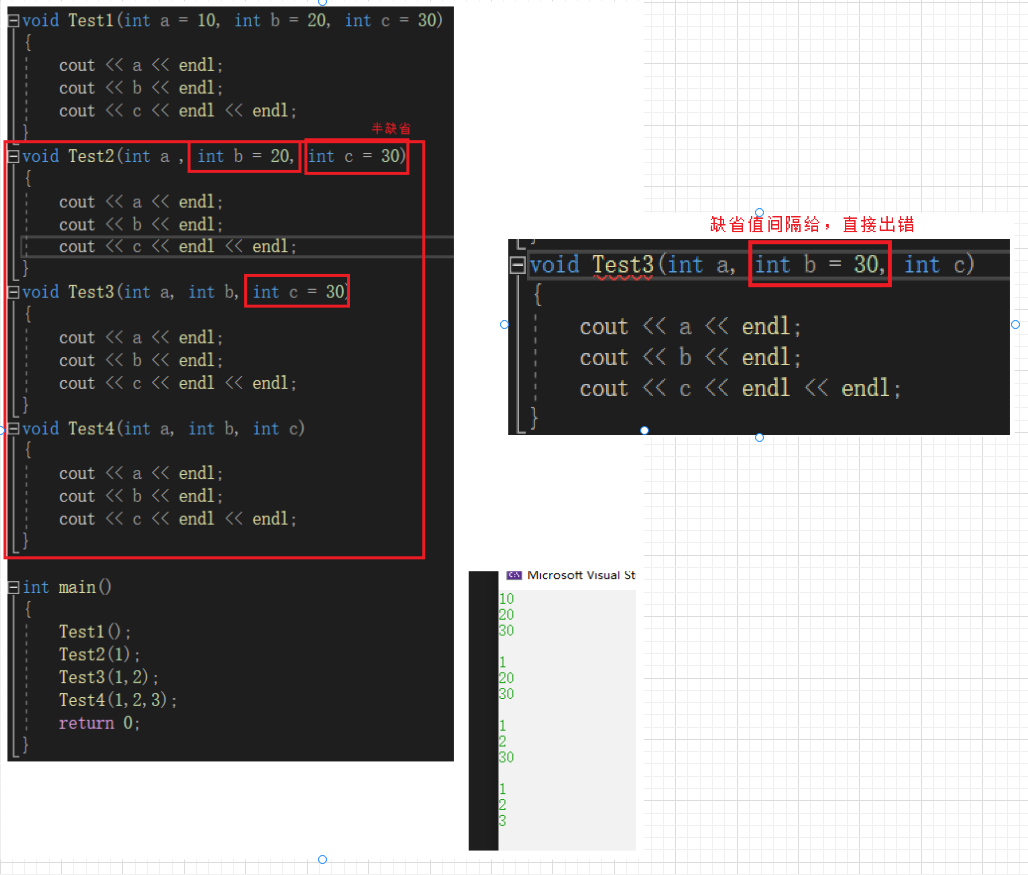The height and width of the screenshot is (875, 1028).
Task: Click 'cout << a << endl;' inside Test1
Action: 141,66
